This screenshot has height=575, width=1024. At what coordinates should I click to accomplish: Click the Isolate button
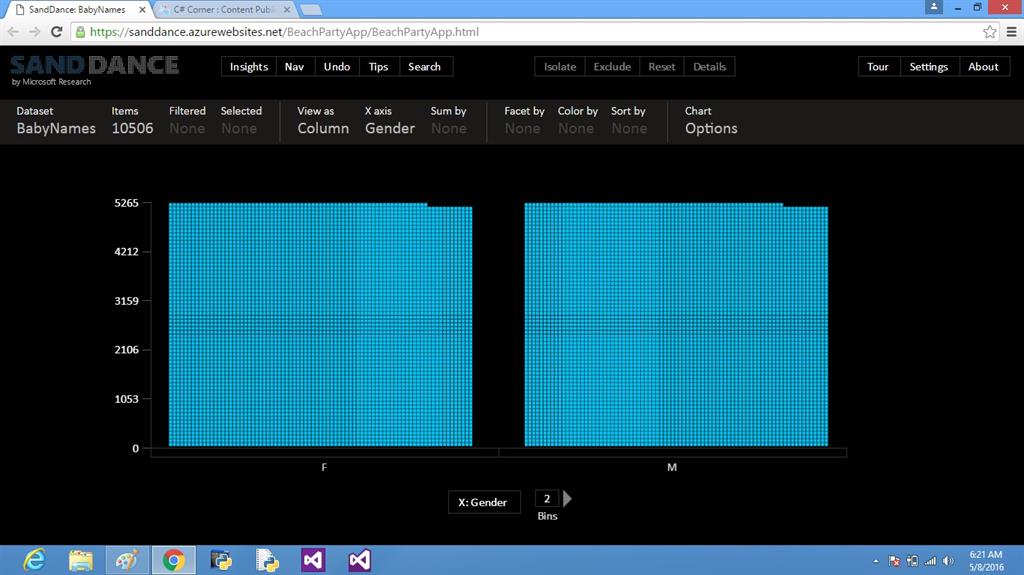560,67
